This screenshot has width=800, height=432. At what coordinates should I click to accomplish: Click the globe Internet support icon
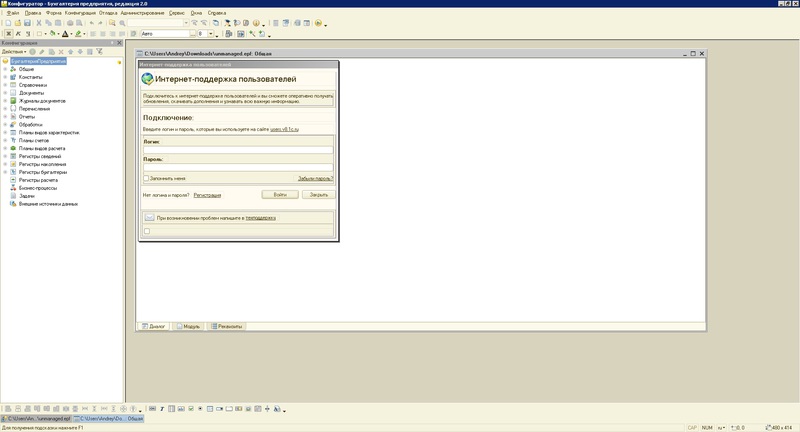(x=147, y=79)
